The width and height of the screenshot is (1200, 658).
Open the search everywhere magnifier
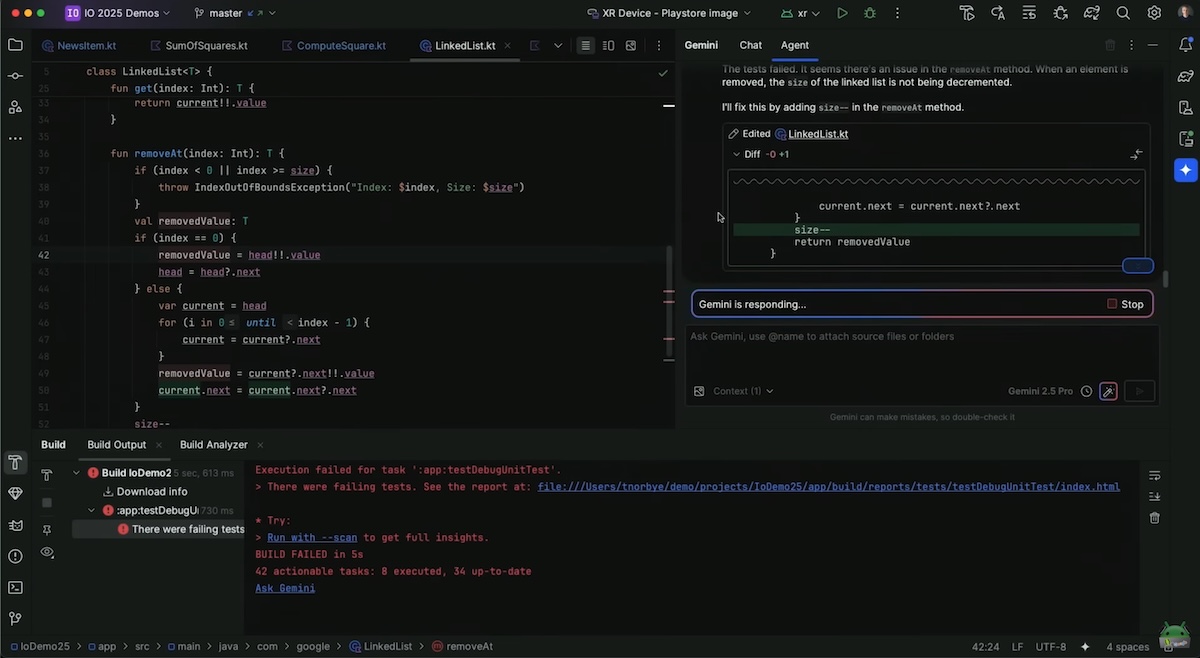pos(1123,13)
